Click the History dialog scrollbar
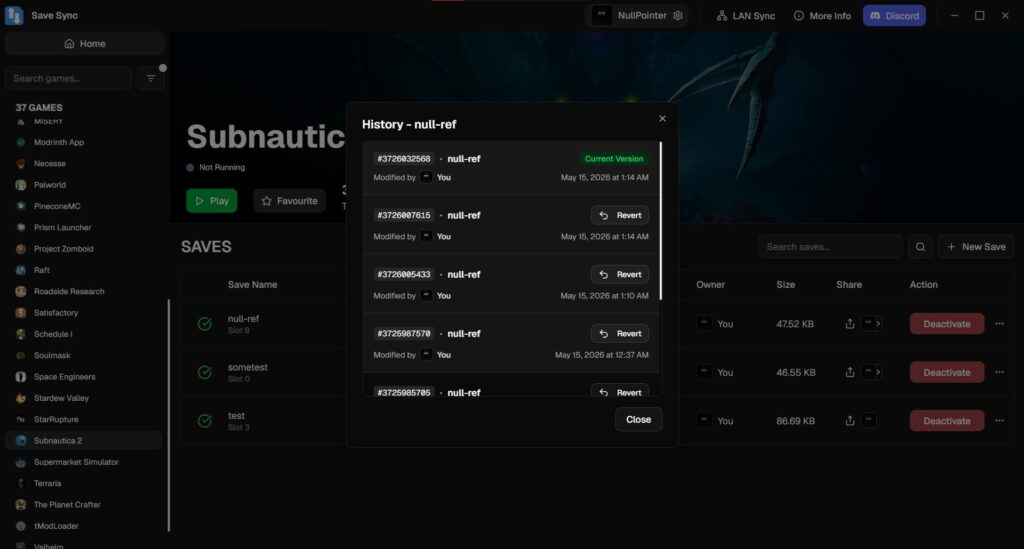Image resolution: width=1024 pixels, height=549 pixels. (660, 221)
